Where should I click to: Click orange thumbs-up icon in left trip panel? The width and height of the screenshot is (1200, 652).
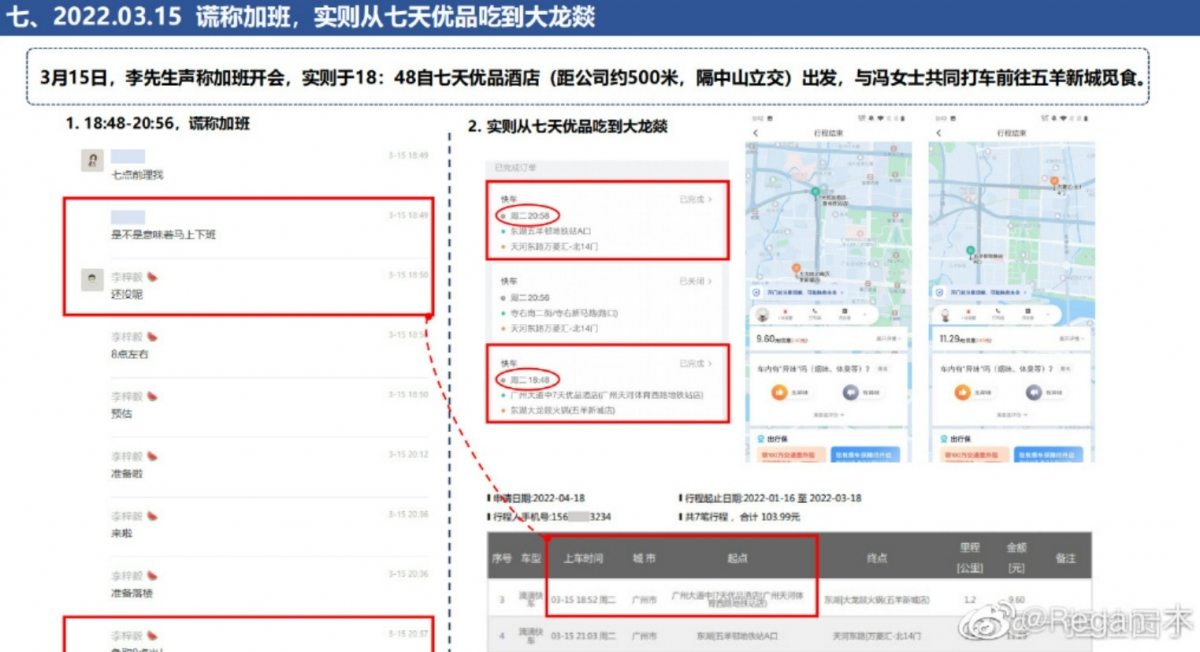[781, 393]
